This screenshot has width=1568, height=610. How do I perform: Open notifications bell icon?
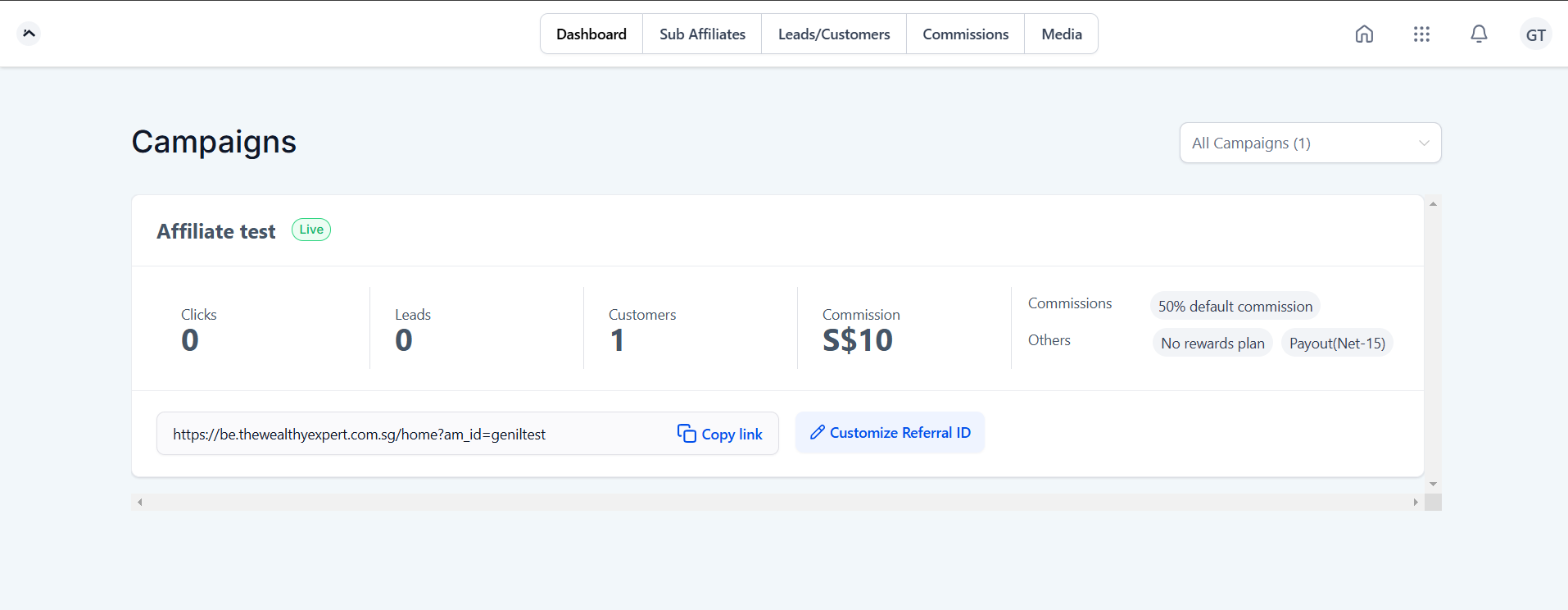(x=1479, y=34)
